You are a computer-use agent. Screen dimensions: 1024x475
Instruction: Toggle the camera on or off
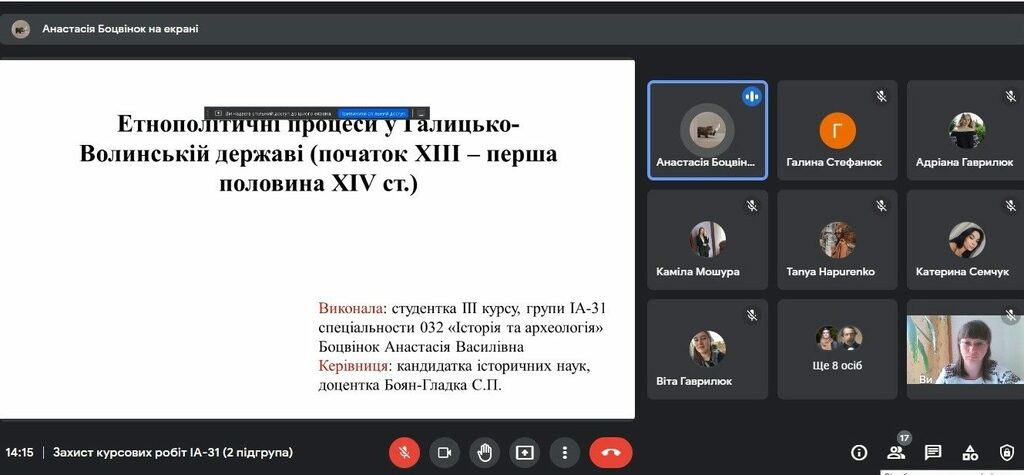coord(444,452)
